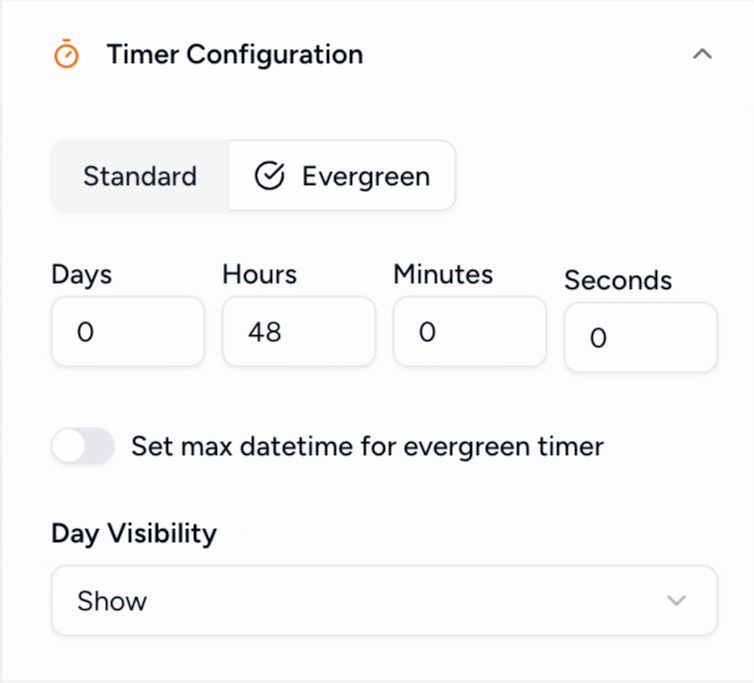The width and height of the screenshot is (754, 683).
Task: Click the Hours label text
Action: [x=259, y=274]
